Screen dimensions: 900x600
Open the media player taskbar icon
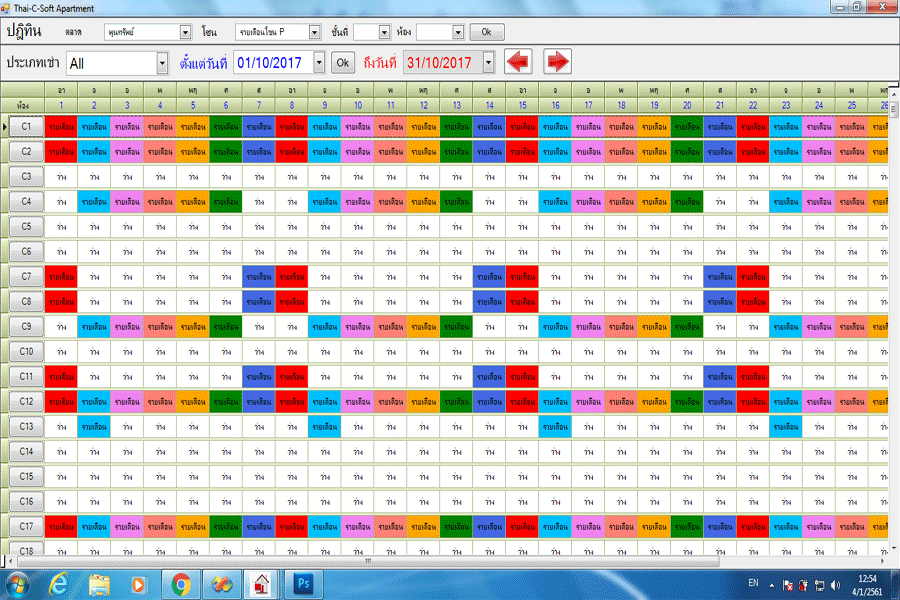pos(139,582)
